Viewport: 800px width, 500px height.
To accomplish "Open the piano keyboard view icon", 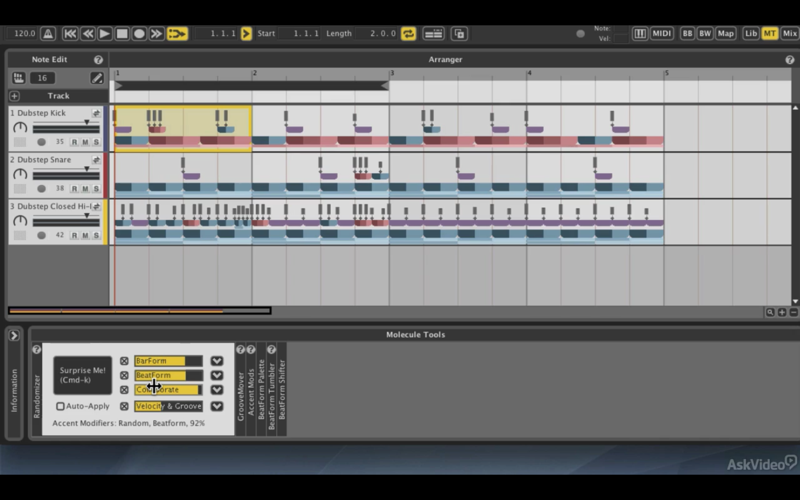I will click(x=639, y=34).
